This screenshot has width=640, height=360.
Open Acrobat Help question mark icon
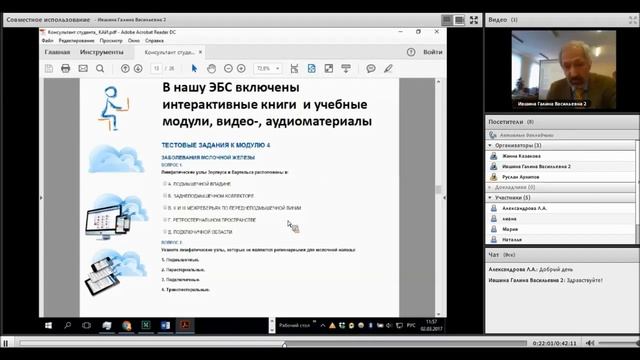411,52
